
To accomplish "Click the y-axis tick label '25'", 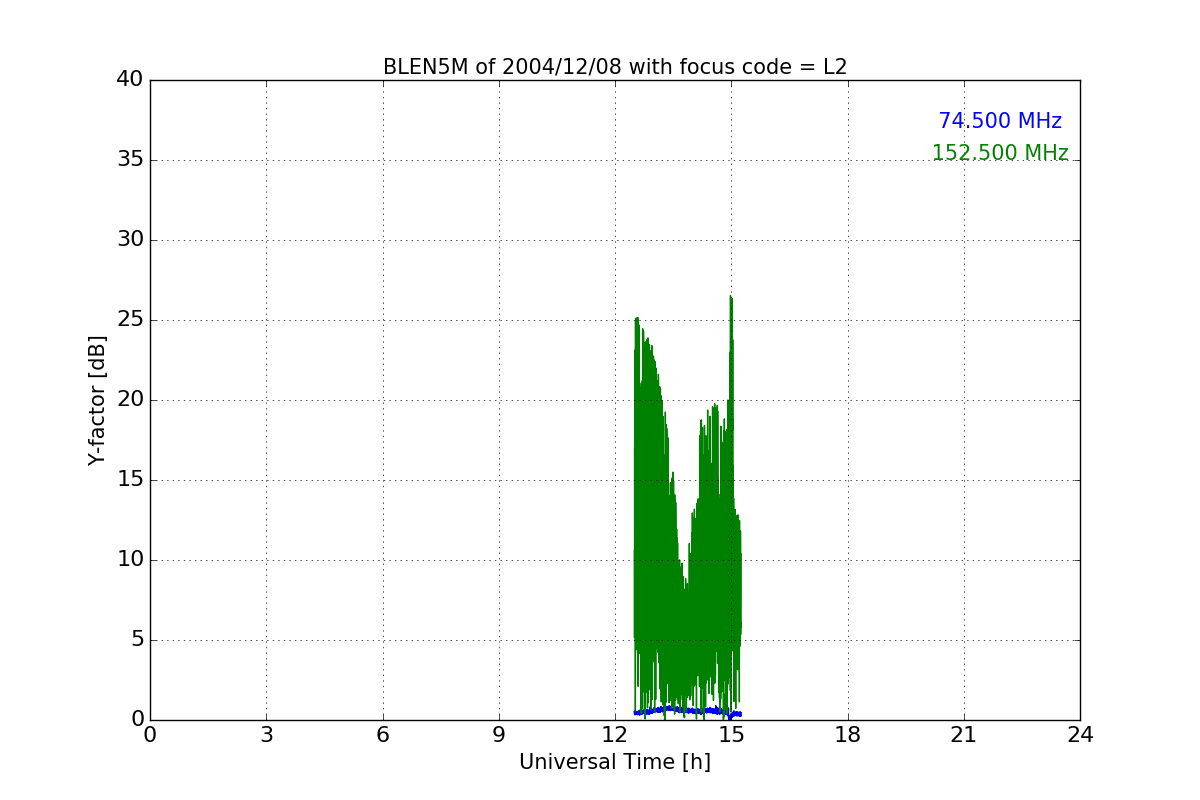I will click(130, 319).
